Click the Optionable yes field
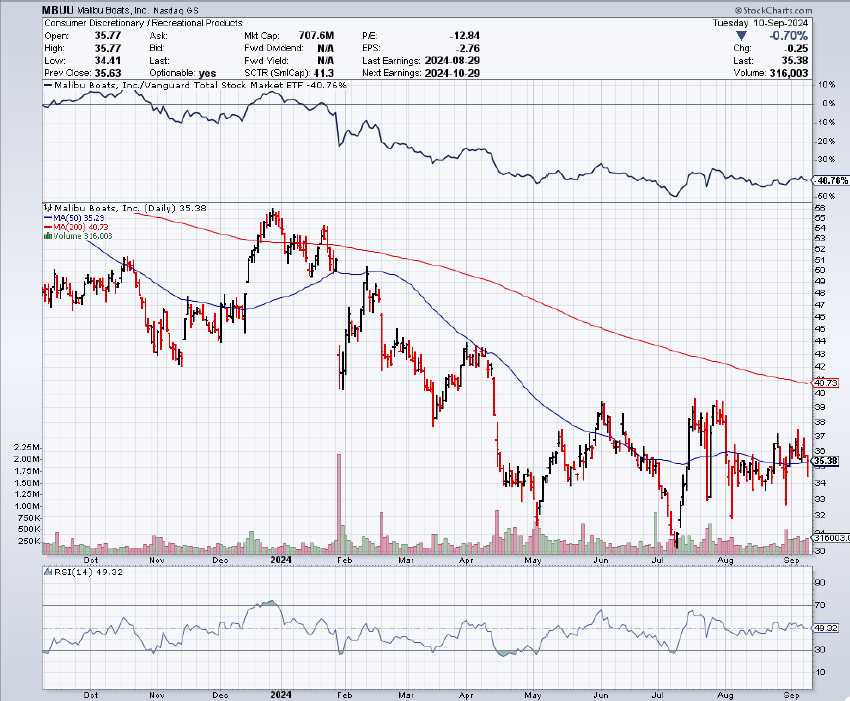Viewport: 850px width, 701px height. coord(183,73)
